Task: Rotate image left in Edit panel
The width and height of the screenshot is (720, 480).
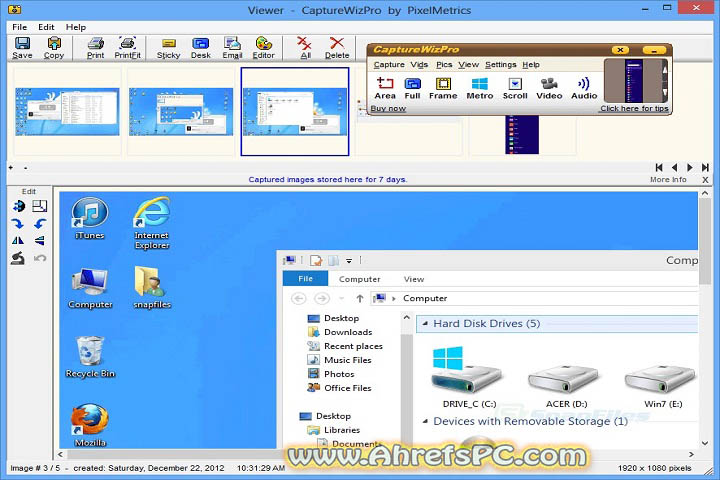Action: [40, 224]
